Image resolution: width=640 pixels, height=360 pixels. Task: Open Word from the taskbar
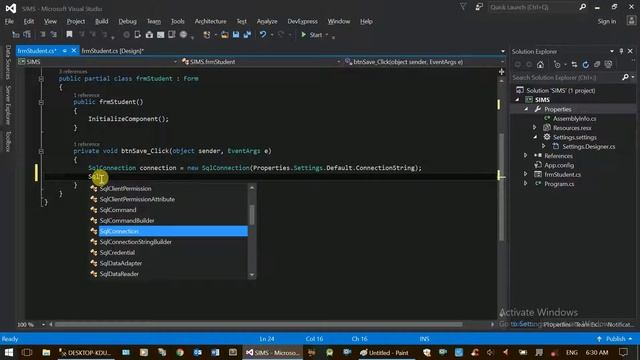tap(215, 352)
